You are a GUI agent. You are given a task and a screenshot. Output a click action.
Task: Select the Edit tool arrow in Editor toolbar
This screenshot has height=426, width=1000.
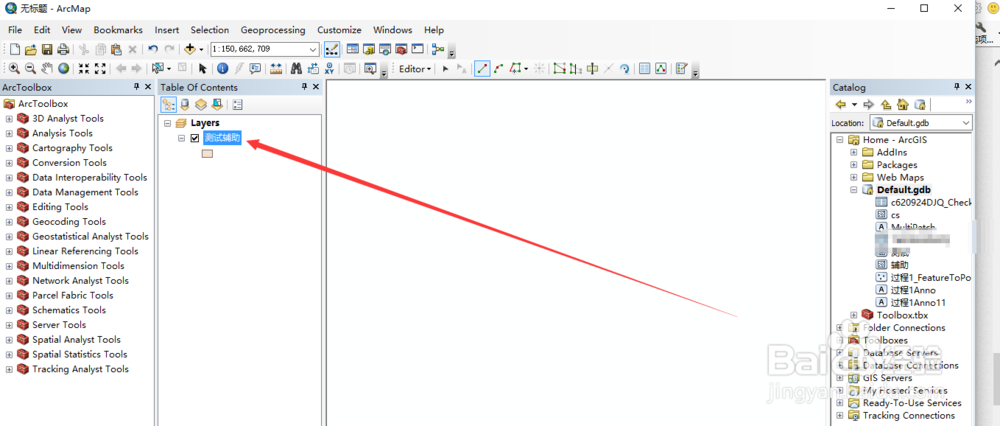pyautogui.click(x=445, y=69)
